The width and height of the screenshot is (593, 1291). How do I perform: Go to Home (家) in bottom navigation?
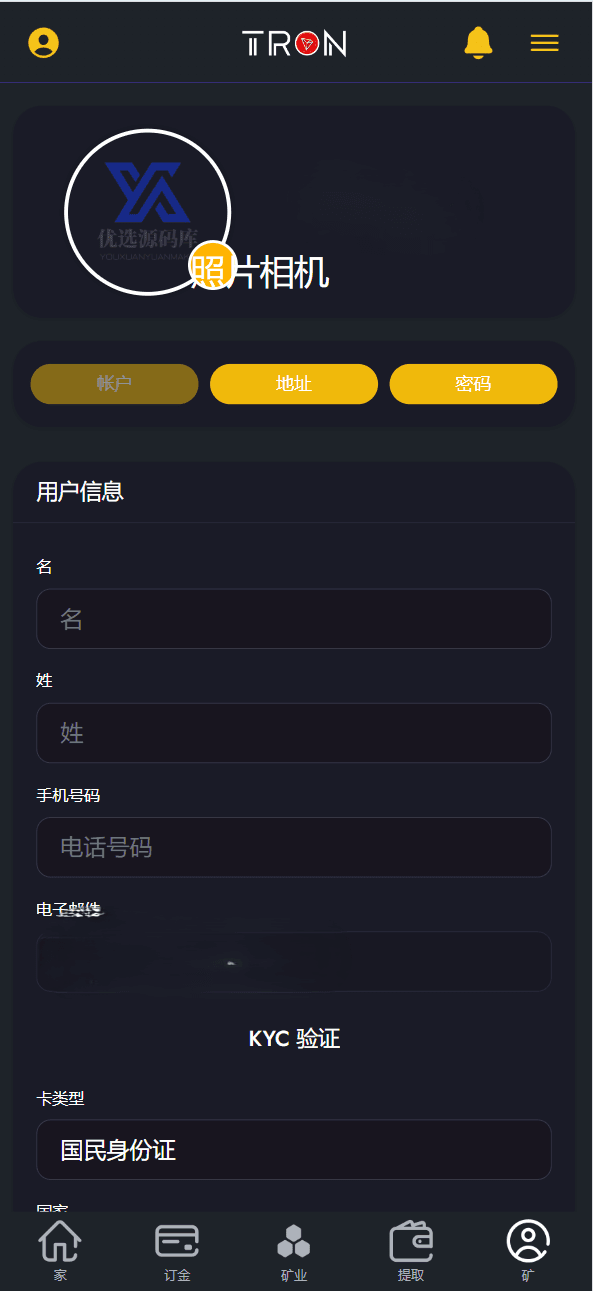[x=60, y=1251]
